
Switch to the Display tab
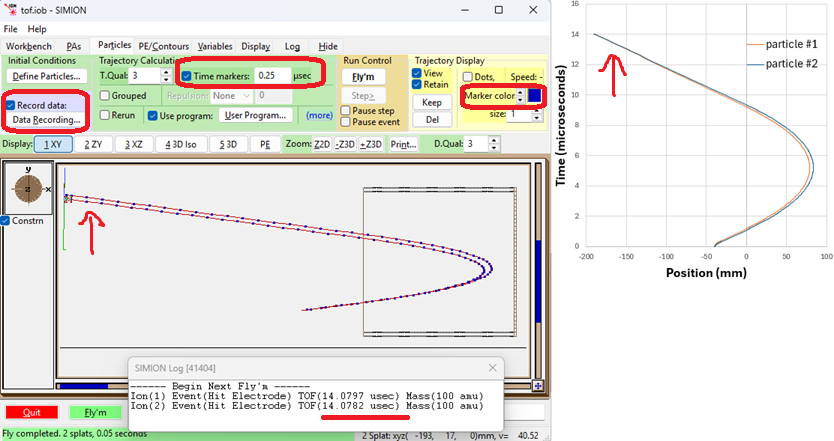(x=255, y=46)
